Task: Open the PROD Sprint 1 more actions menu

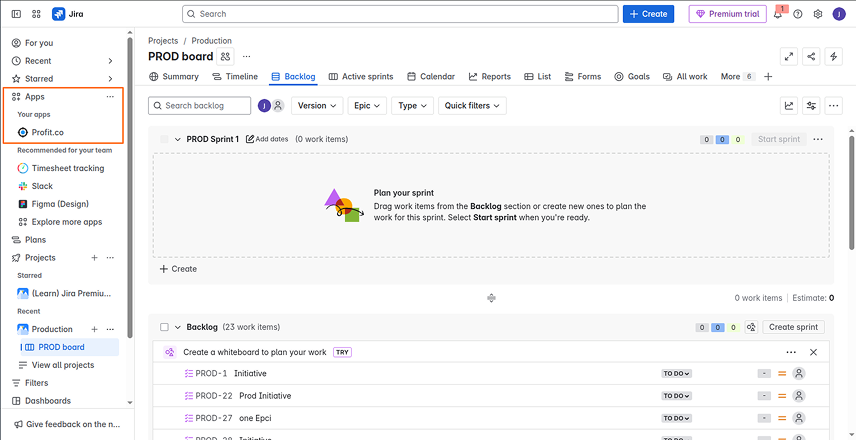Action: click(x=818, y=139)
